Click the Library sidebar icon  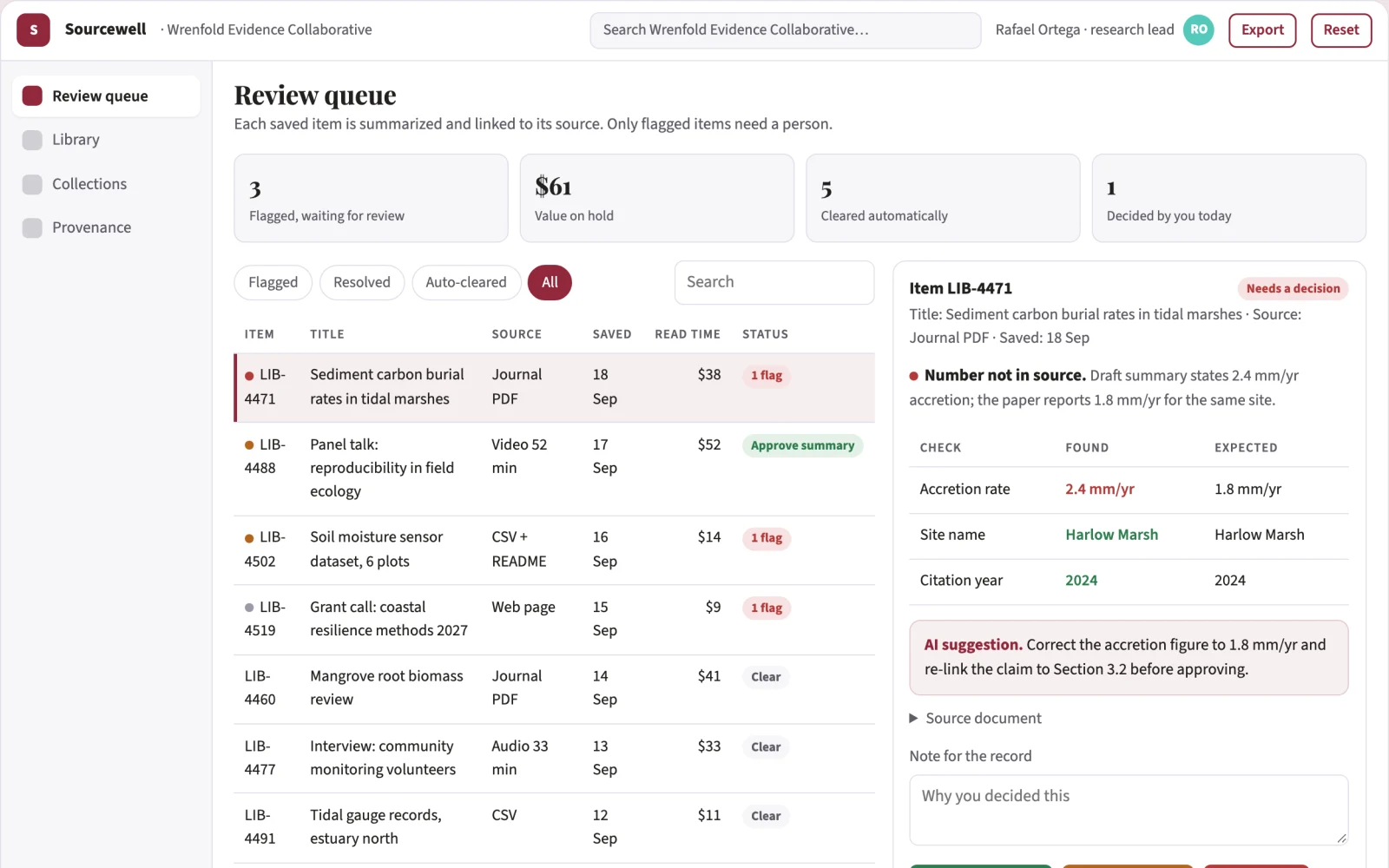pos(32,140)
